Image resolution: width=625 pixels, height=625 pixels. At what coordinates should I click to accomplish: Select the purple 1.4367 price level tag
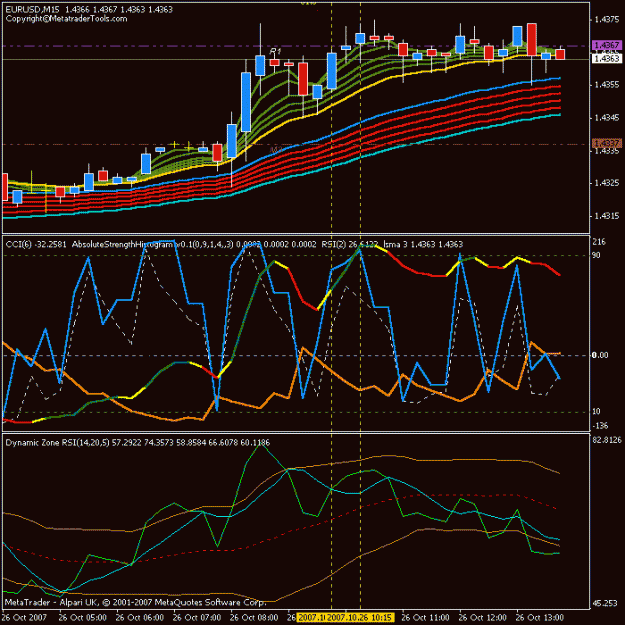pyautogui.click(x=607, y=45)
